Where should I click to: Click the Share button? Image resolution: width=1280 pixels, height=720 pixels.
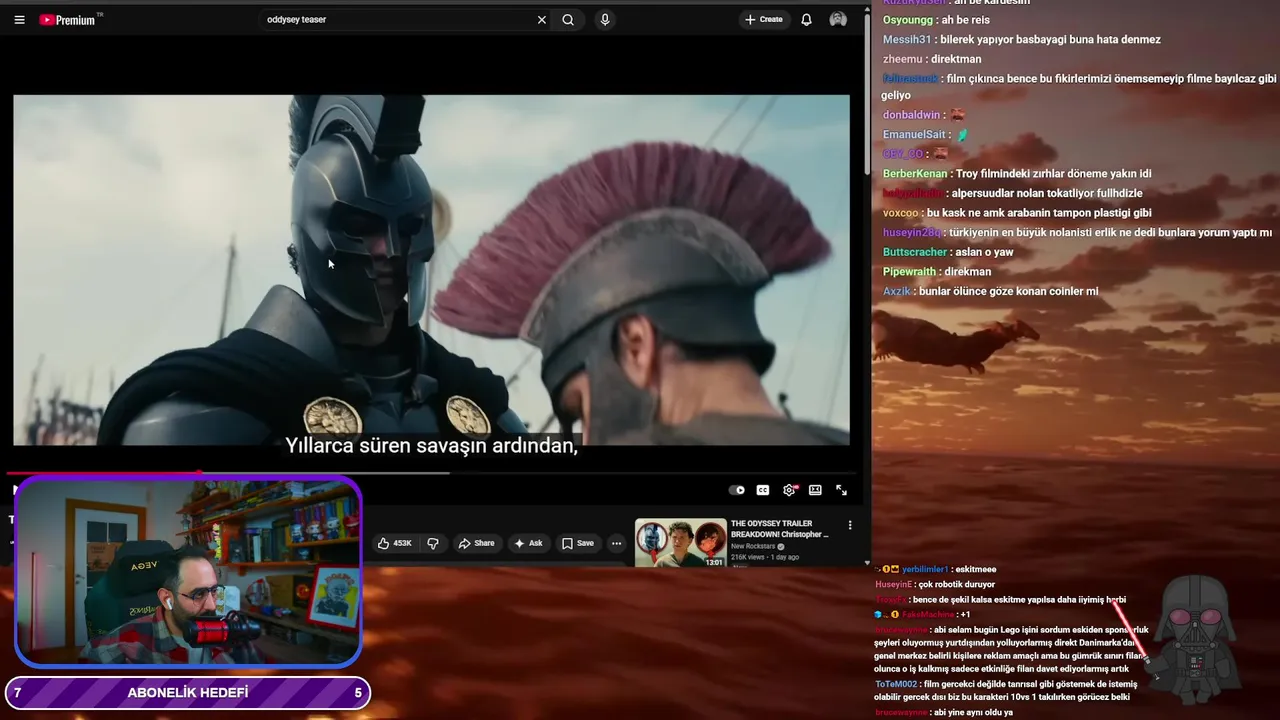476,543
